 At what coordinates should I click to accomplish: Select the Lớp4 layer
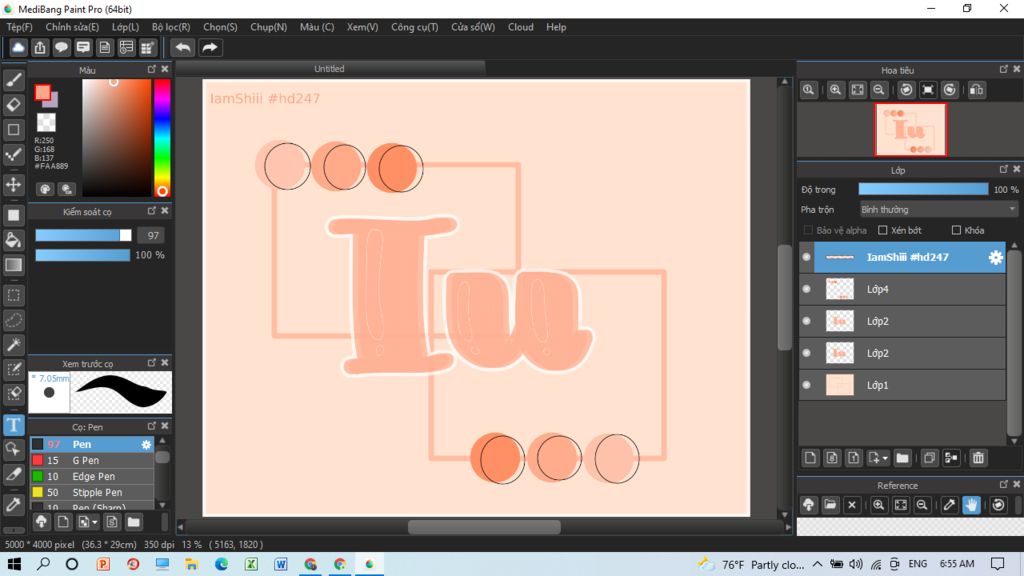[x=903, y=289]
